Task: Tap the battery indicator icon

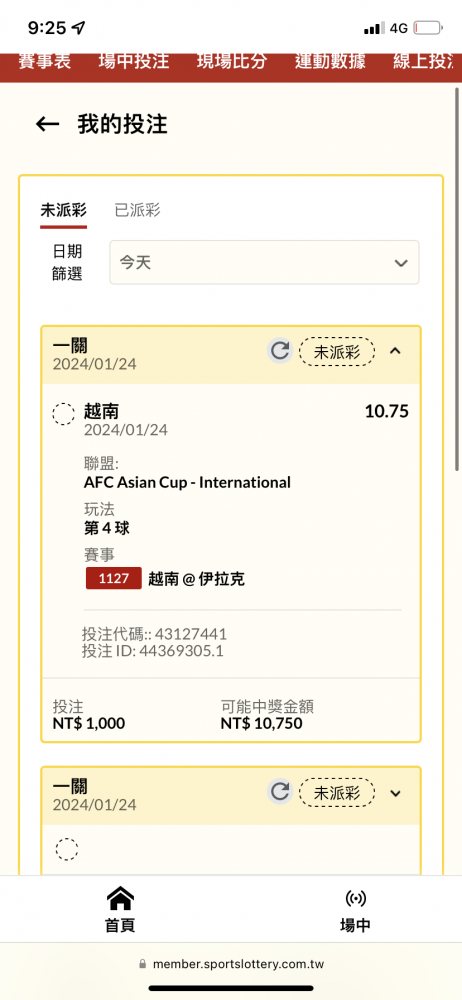Action: click(428, 28)
